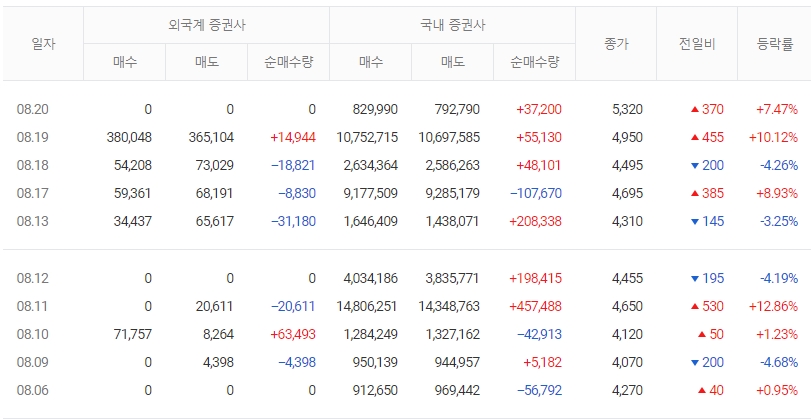Click domestic buy value 14,806,251
The height and width of the screenshot is (419, 811).
click(x=367, y=306)
